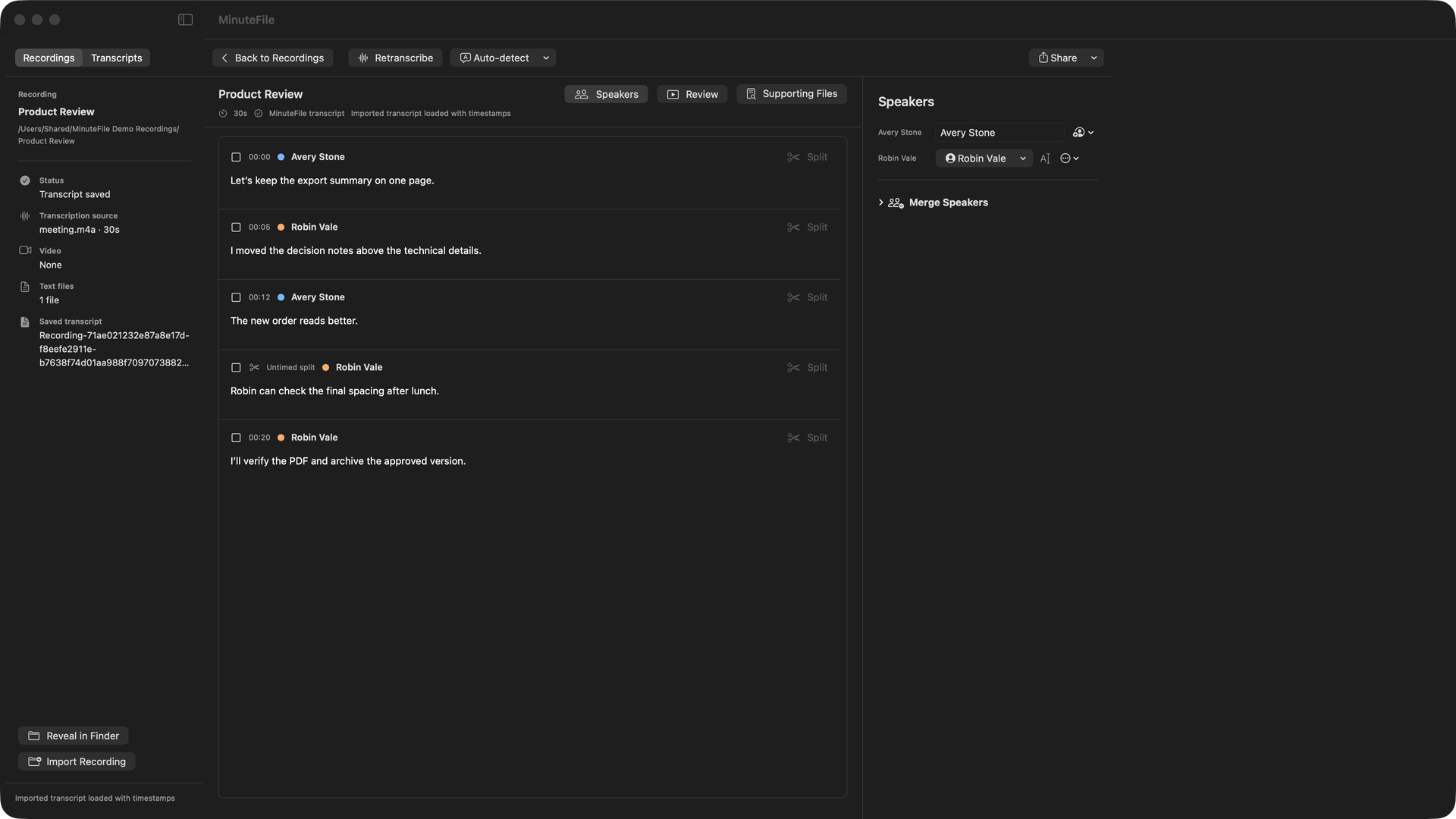Click the 00:20 timestamp
The image size is (1456, 819).
pos(259,438)
